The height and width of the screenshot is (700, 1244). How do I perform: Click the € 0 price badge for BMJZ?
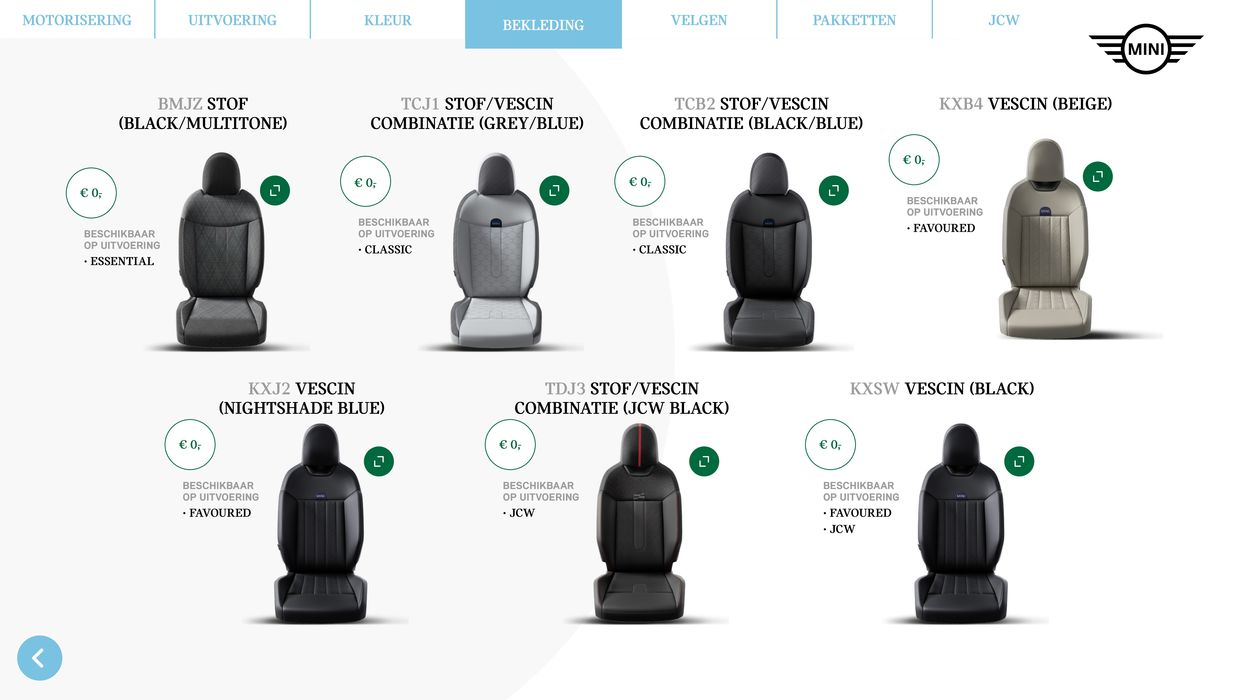(x=91, y=193)
